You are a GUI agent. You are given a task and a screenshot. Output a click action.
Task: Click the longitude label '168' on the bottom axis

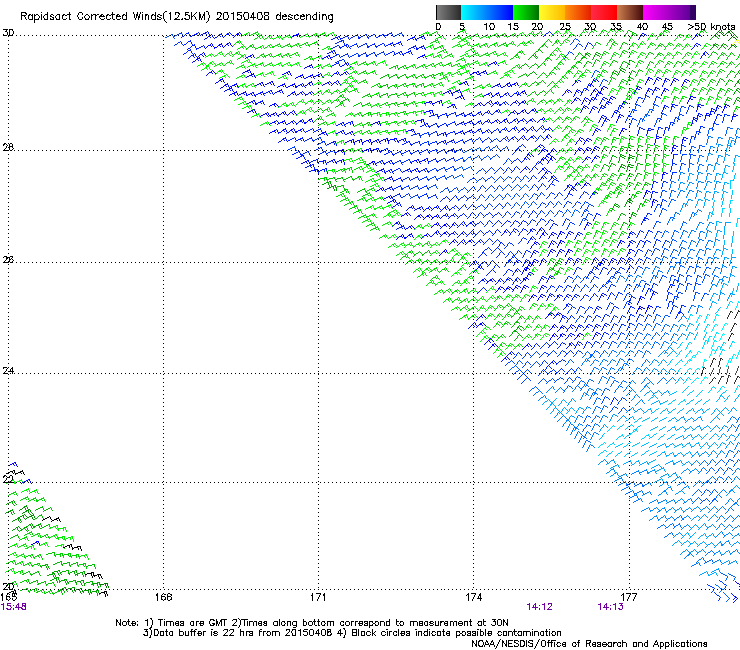(163, 597)
